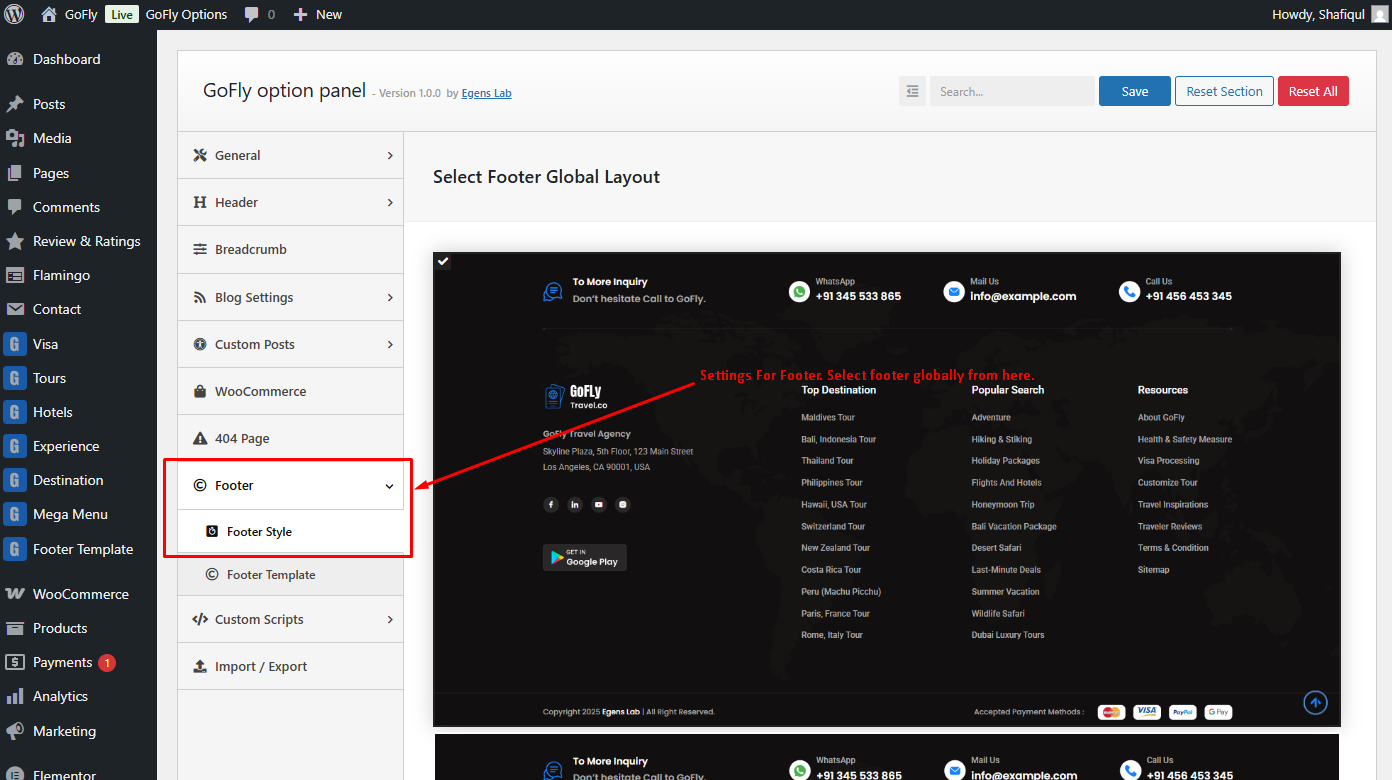This screenshot has width=1392, height=780.
Task: Select the first footer layout thumbnail
Action: 887,489
